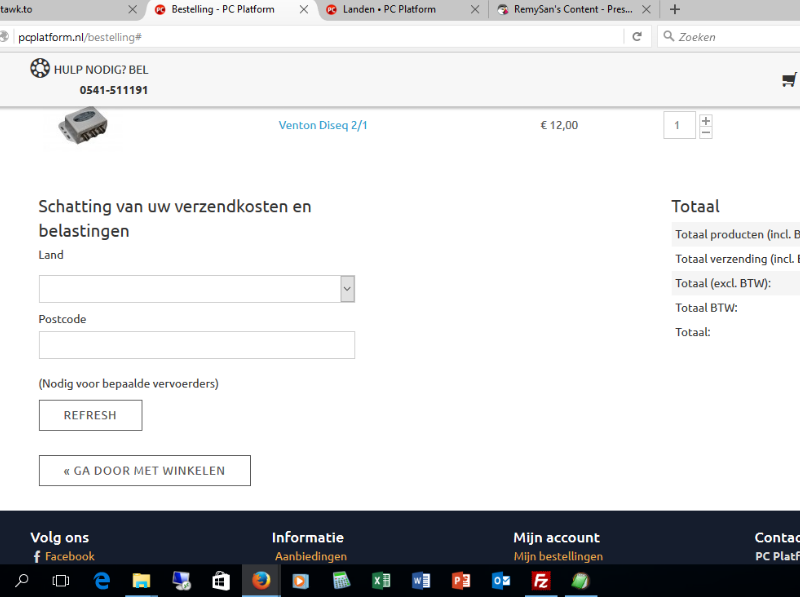Close the Landen • PC Platform tab
Viewport: 800px width, 600px height.
[x=475, y=9]
